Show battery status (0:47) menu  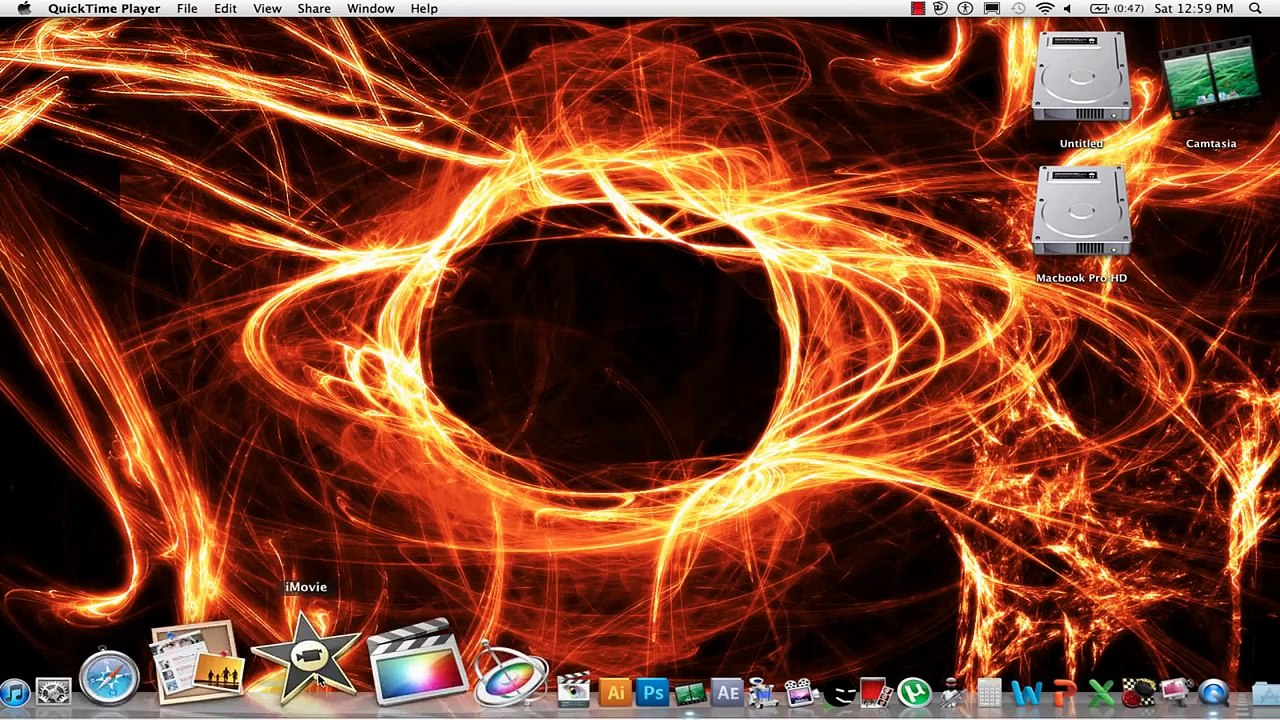point(1116,9)
